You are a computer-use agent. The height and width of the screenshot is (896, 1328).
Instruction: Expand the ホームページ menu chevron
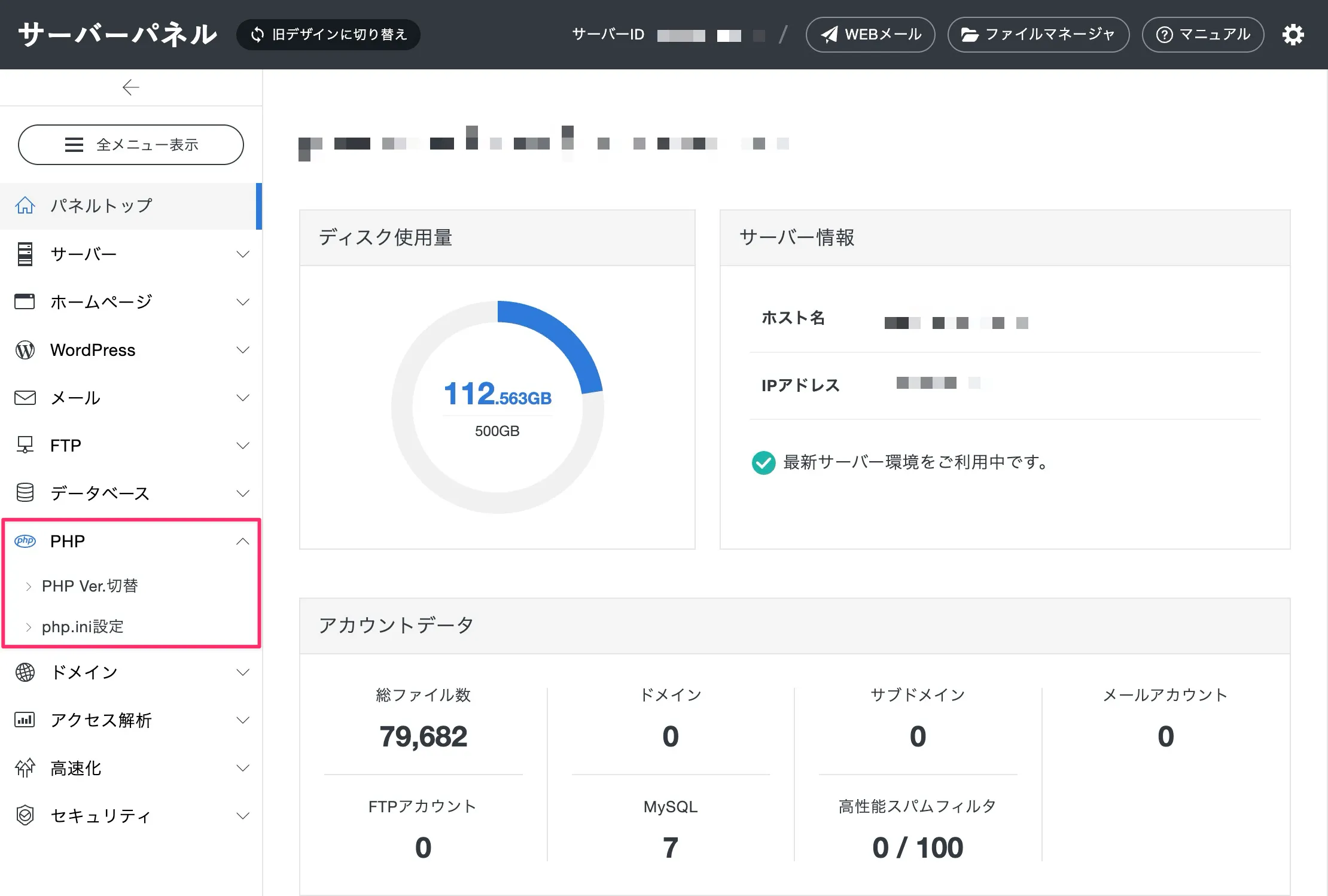(242, 302)
